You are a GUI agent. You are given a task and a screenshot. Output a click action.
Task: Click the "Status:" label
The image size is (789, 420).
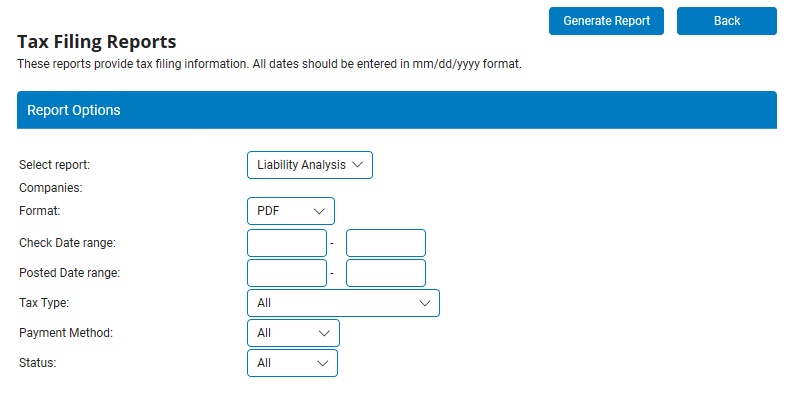[x=38, y=363]
